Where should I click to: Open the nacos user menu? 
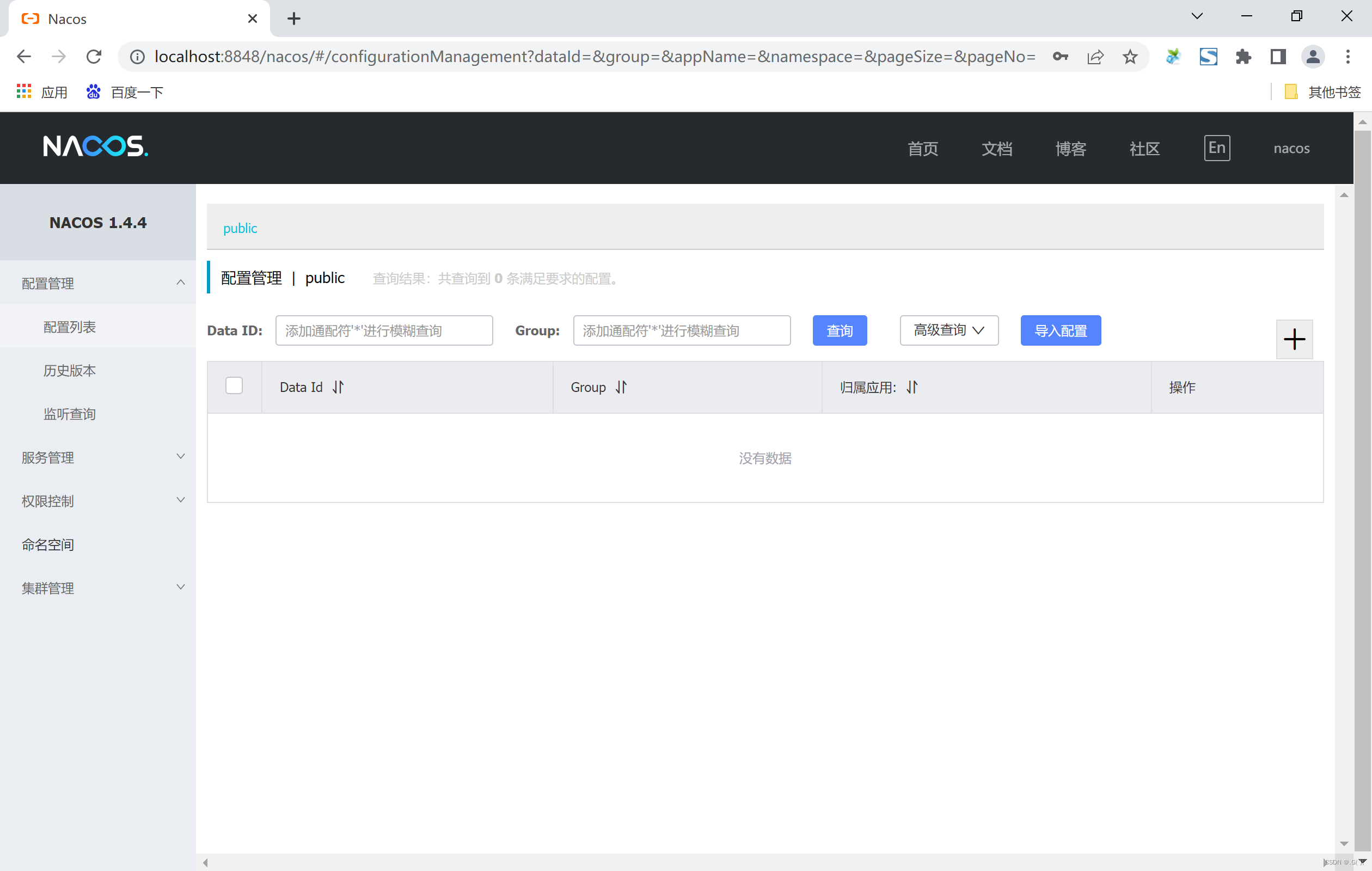tap(1291, 149)
